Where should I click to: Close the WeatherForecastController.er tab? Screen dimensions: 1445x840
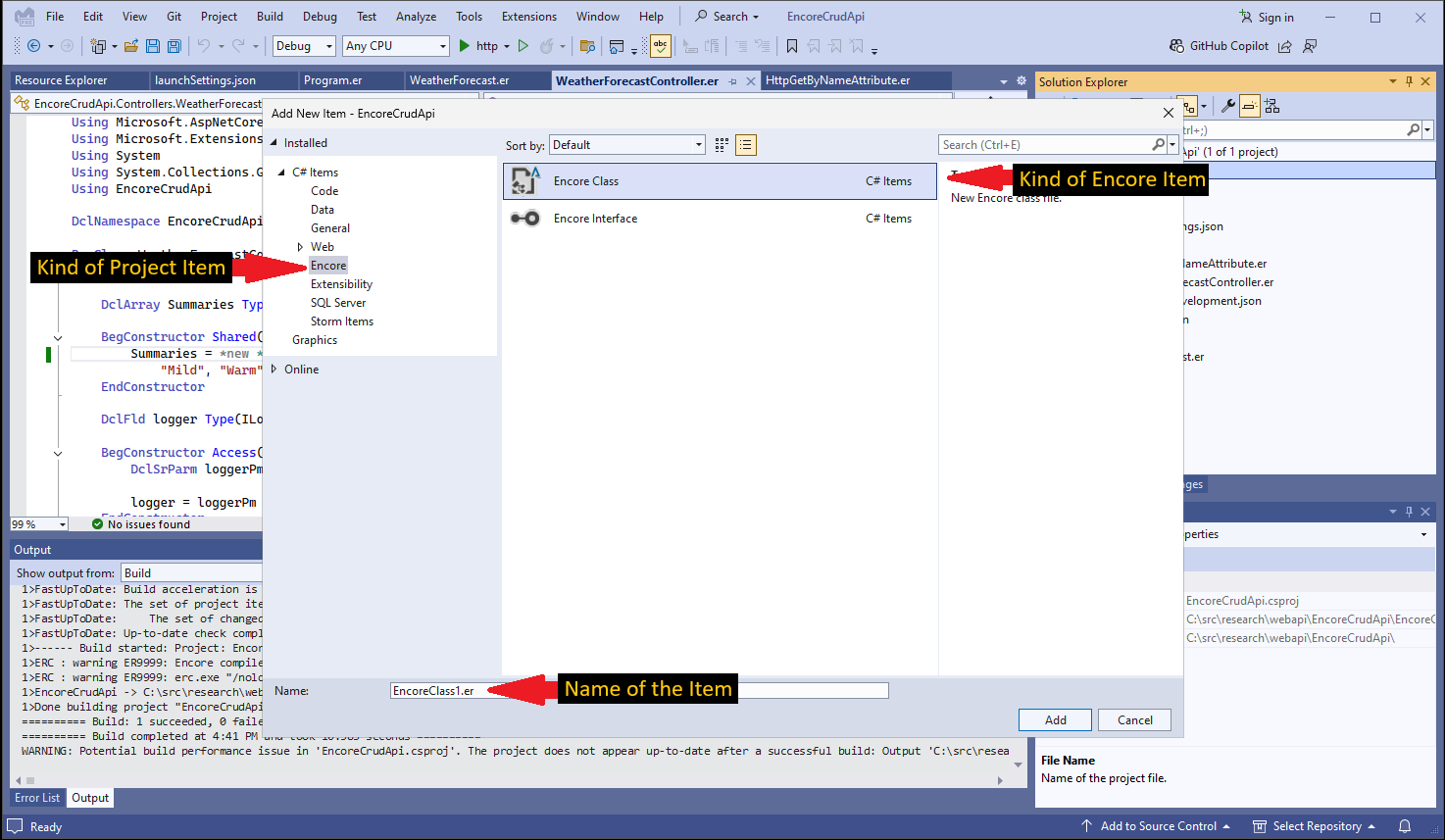(x=751, y=81)
